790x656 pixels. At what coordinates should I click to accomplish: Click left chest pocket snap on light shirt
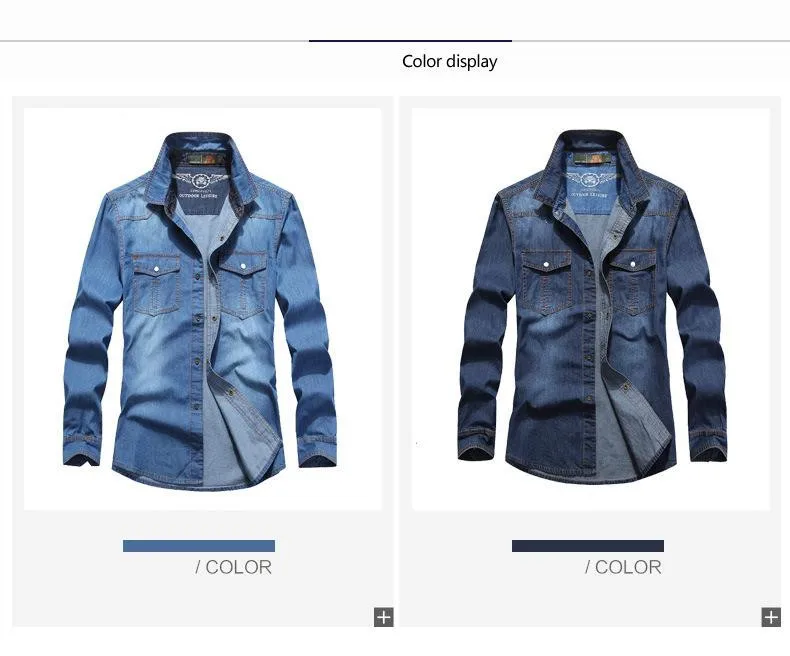(x=156, y=269)
